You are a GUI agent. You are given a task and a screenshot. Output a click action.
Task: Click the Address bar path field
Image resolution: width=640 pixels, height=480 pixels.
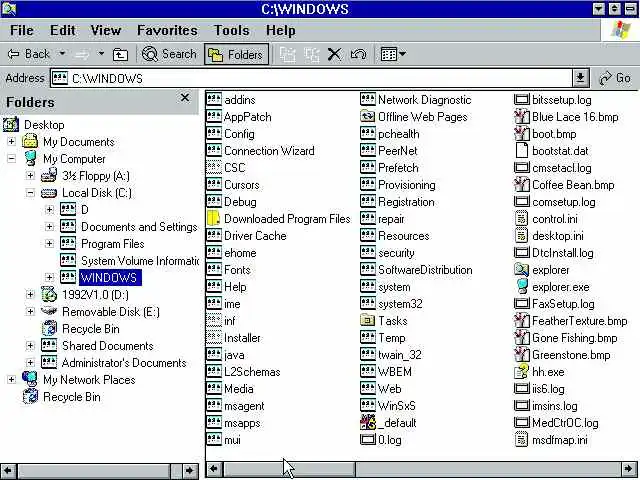(311, 78)
